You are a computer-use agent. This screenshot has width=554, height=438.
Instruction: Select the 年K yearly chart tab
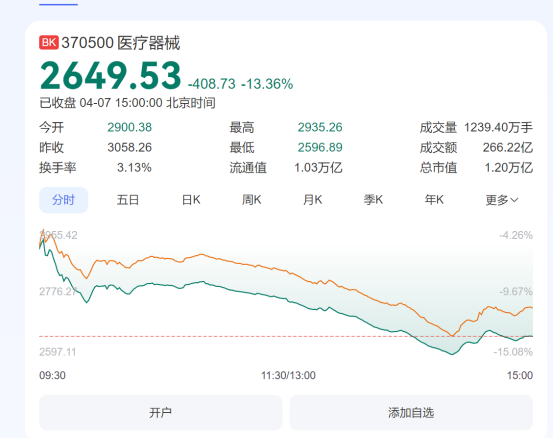[434, 200]
